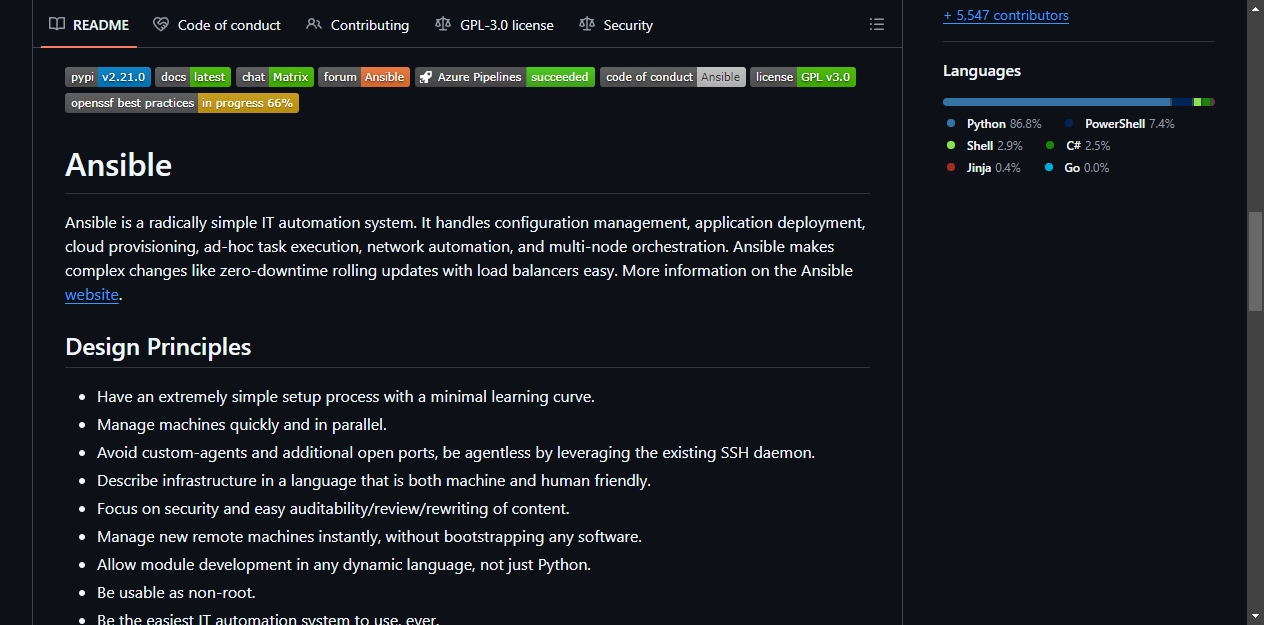
Task: Click the scrollbar down arrow
Action: click(x=1255, y=616)
